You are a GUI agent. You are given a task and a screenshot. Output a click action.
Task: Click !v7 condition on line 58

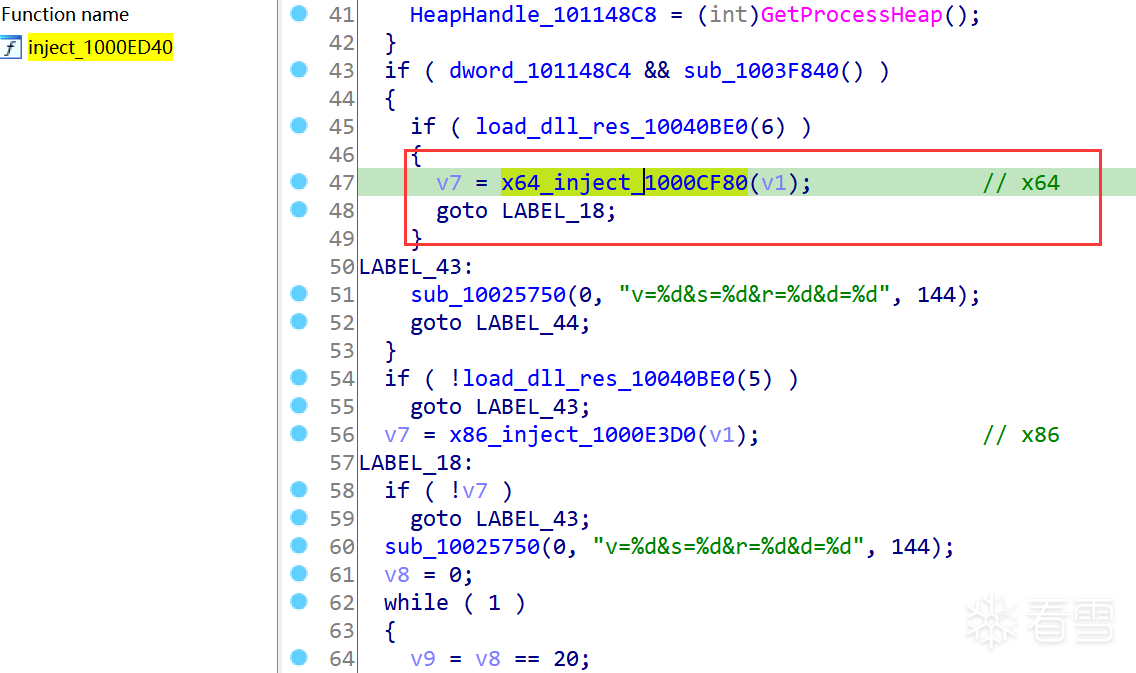[x=469, y=491]
